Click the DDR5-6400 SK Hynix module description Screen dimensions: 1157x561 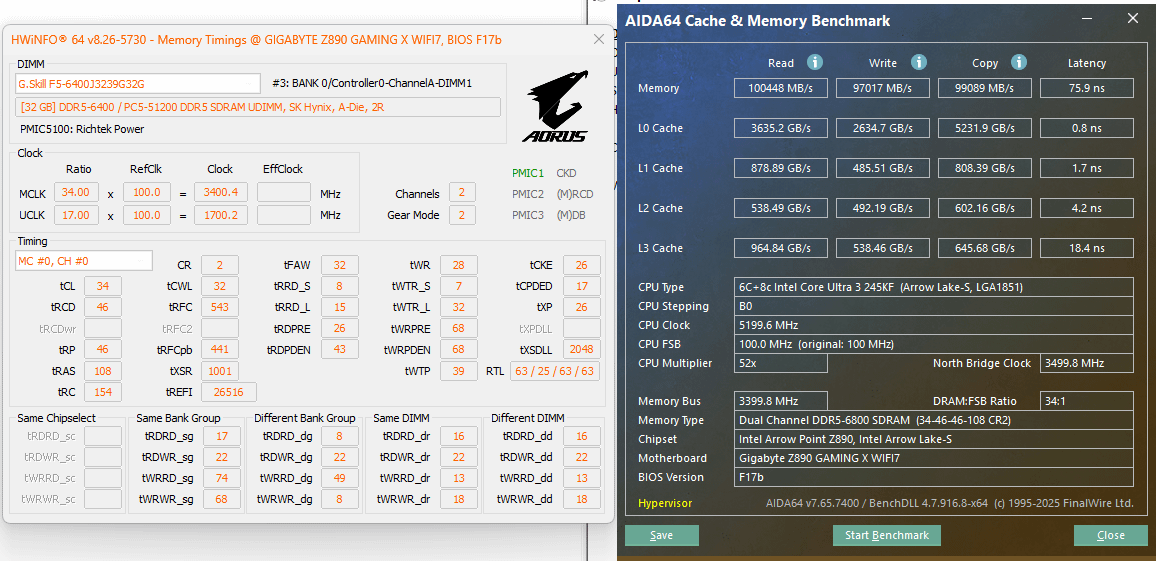[258, 107]
